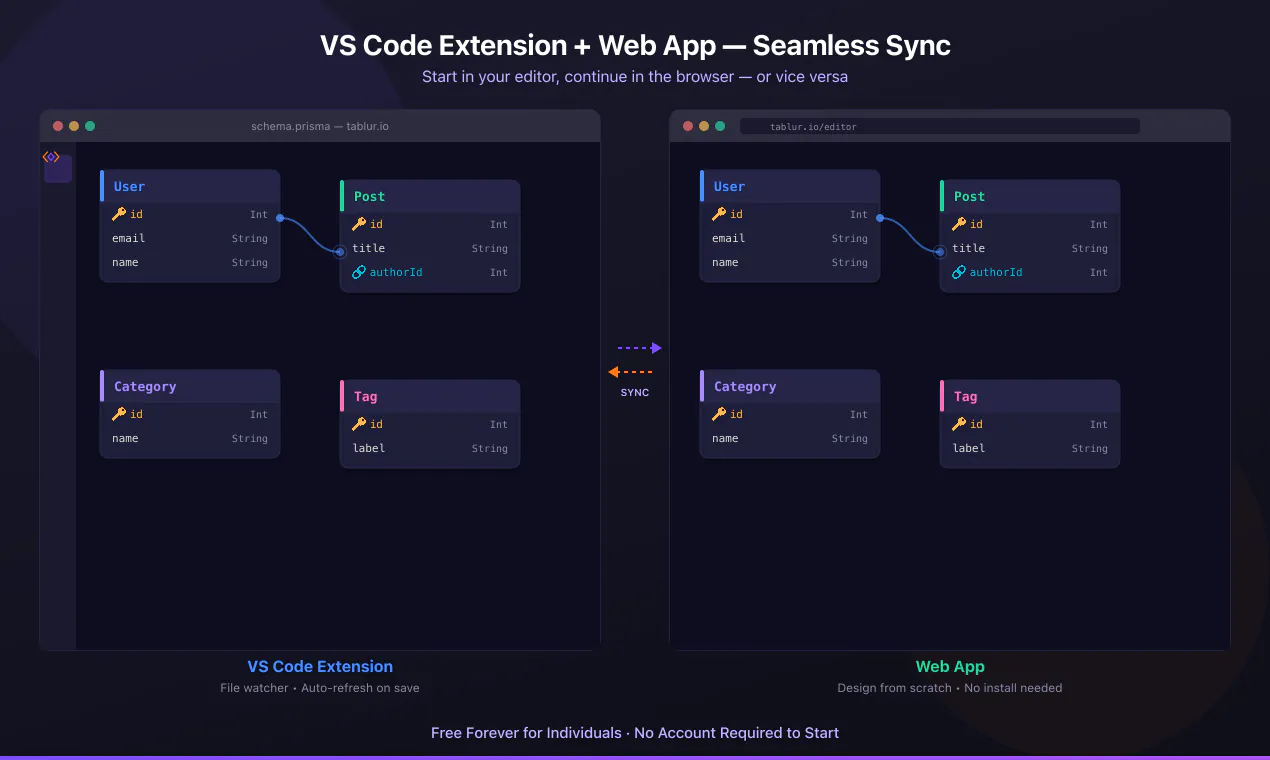Click the key icon beside User id in VS Code Extension window
This screenshot has height=760, width=1270.
pos(119,214)
